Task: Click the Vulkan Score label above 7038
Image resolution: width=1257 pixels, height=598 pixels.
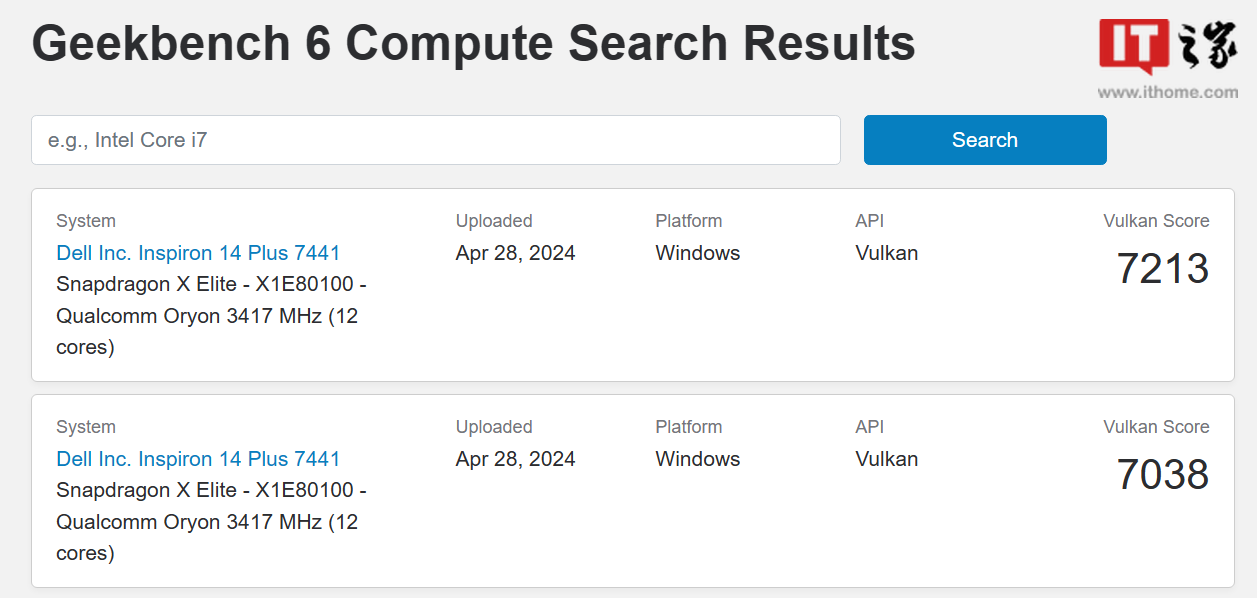Action: coord(1156,427)
